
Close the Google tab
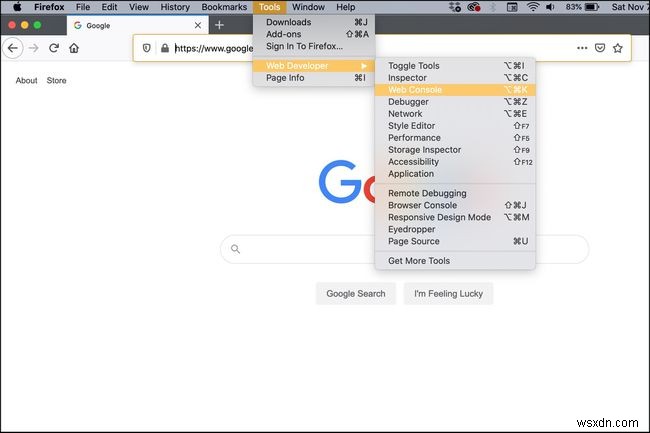(198, 25)
